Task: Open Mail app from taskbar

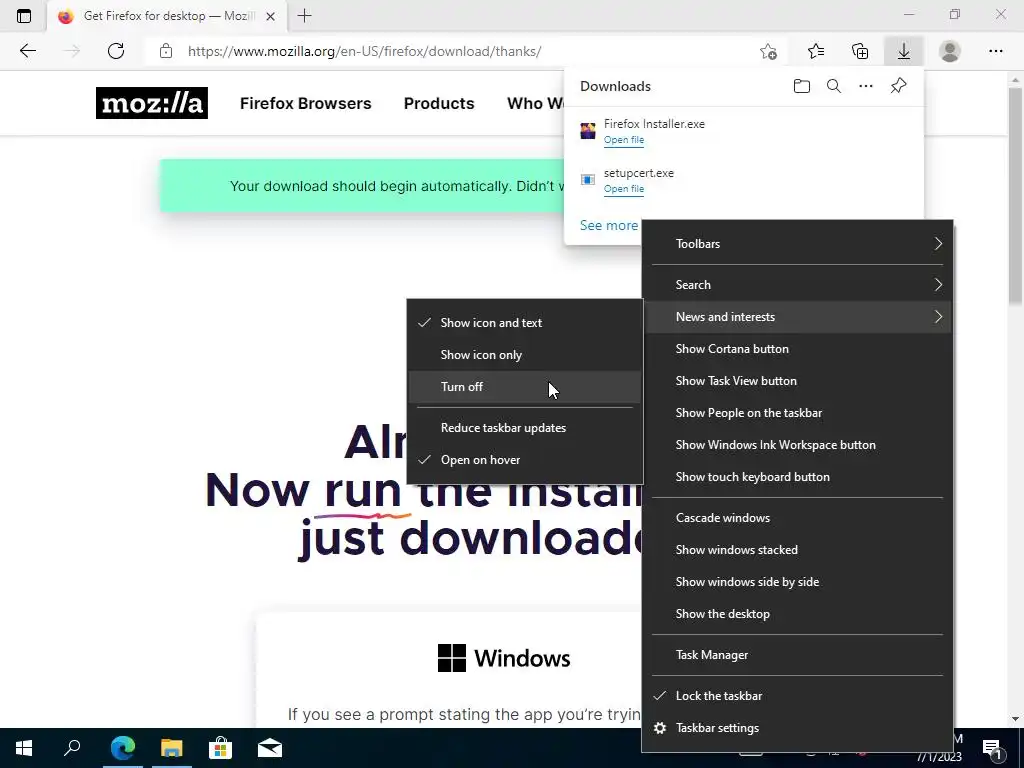Action: [270, 748]
